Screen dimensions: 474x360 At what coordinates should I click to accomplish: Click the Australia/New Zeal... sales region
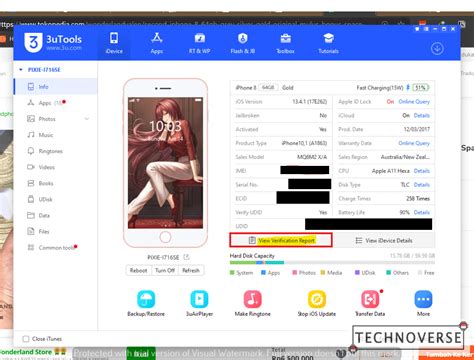coord(405,157)
